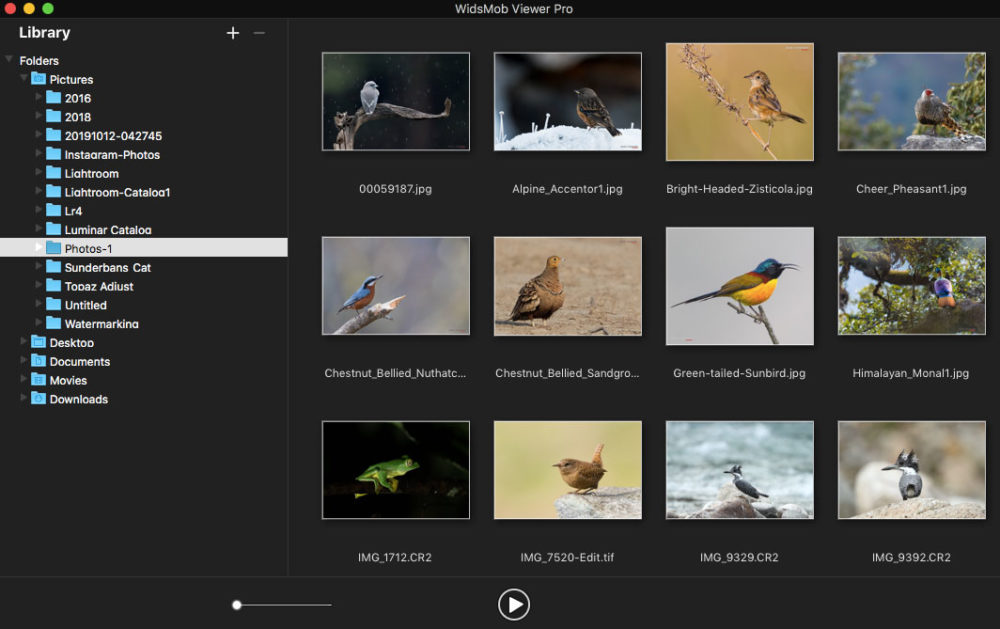1000x629 pixels.
Task: Collapse the Folders section
Action: click(10, 60)
